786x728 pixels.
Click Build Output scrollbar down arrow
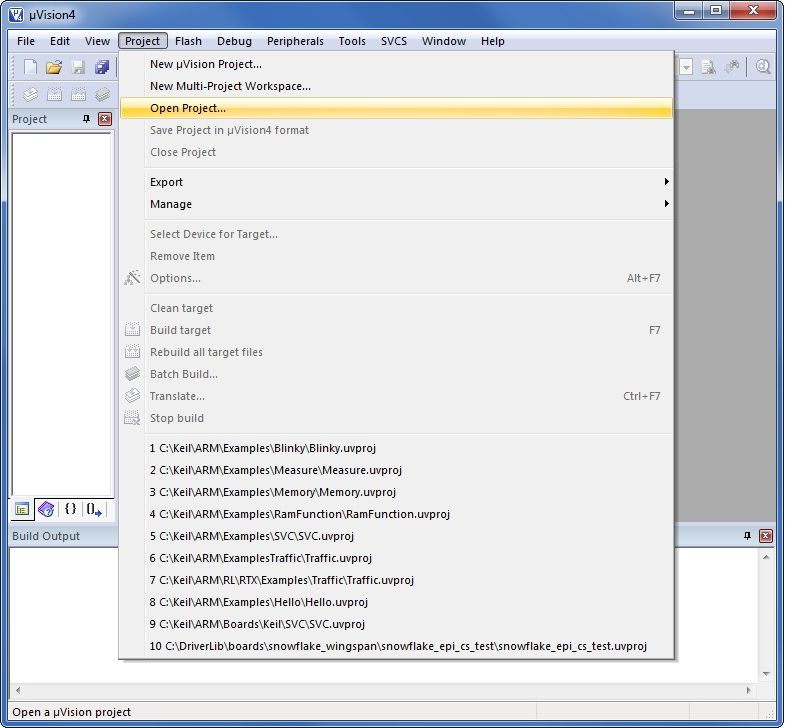766,674
